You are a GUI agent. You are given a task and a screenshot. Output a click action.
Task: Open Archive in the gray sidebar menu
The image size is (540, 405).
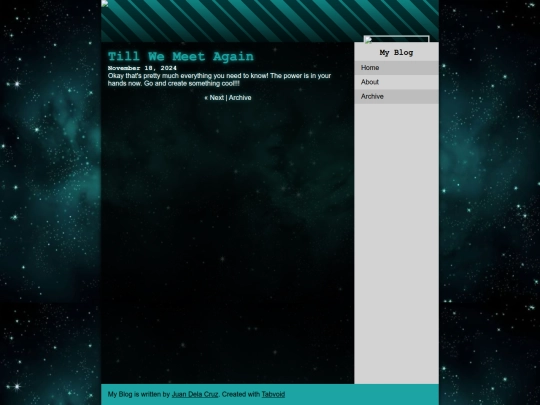pos(396,97)
